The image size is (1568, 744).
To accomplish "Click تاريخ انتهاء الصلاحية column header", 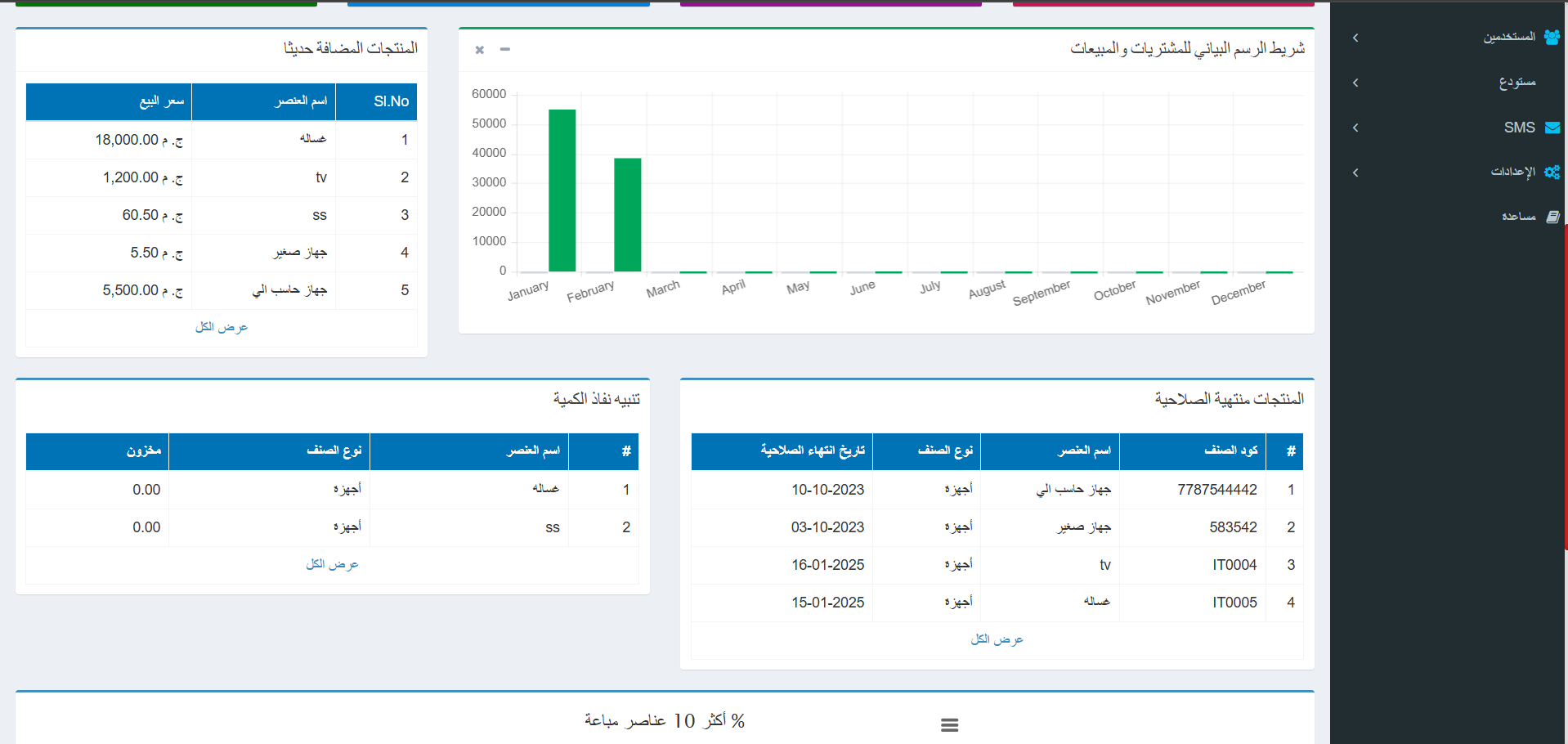I will pos(812,450).
